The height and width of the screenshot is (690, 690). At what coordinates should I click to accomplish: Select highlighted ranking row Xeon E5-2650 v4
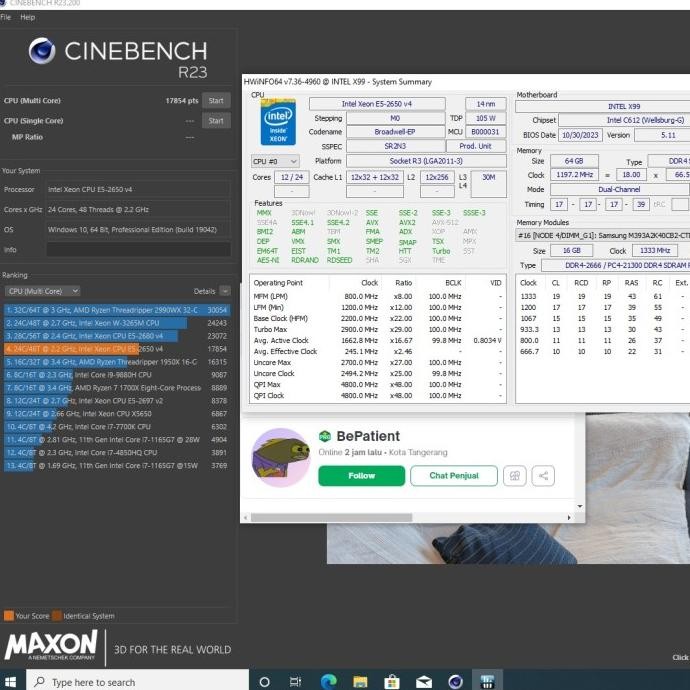pyautogui.click(x=117, y=349)
